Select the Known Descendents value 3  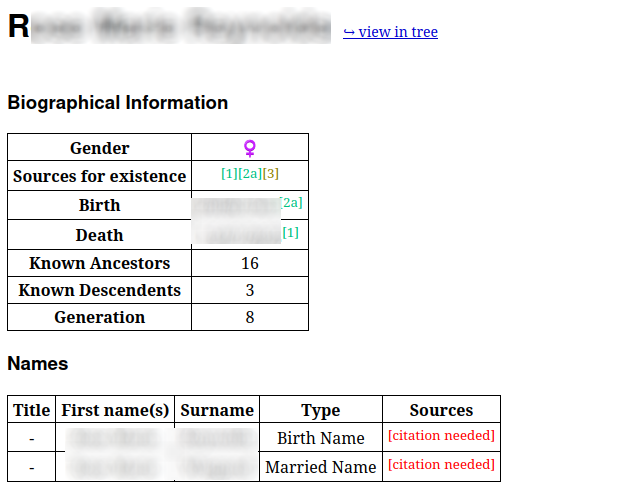(250, 291)
